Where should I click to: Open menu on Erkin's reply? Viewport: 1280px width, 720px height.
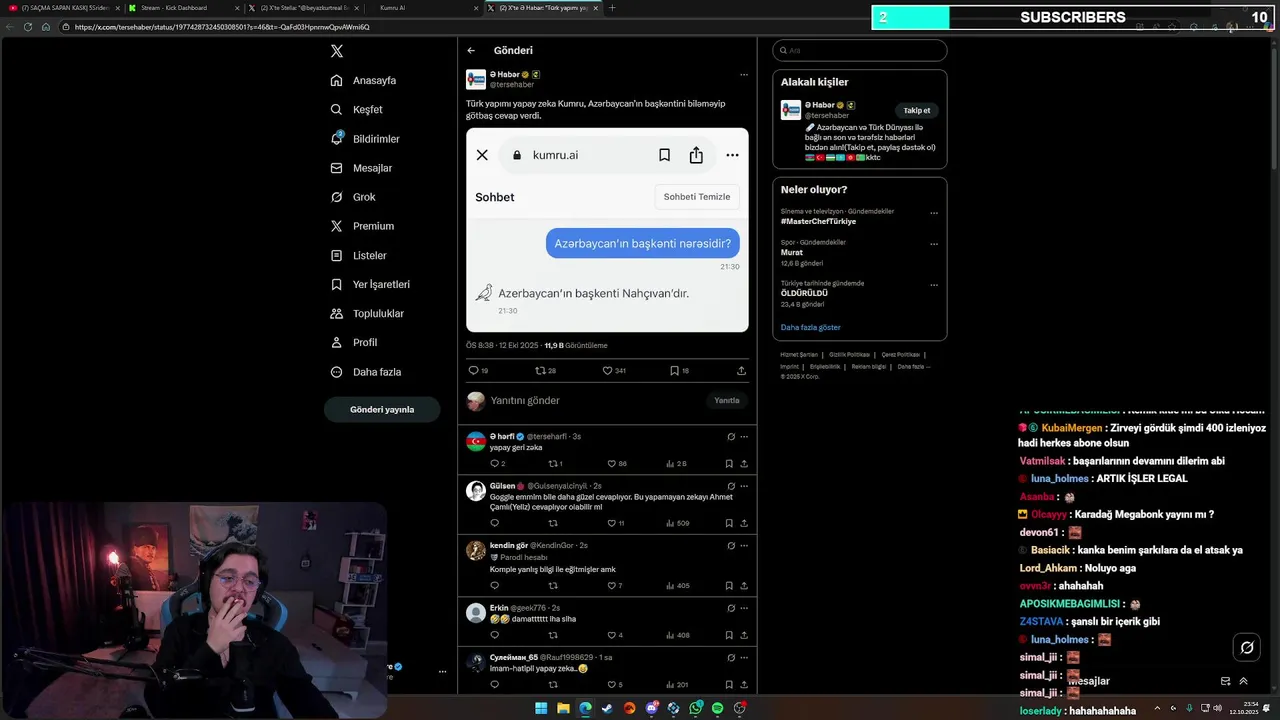click(743, 608)
